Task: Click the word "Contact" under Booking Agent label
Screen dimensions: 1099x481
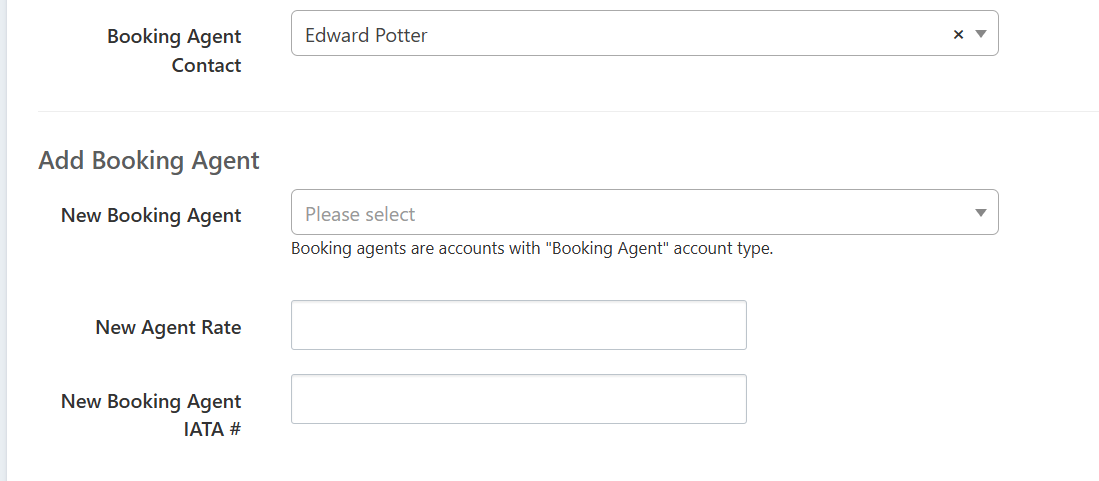Action: pyautogui.click(x=206, y=65)
